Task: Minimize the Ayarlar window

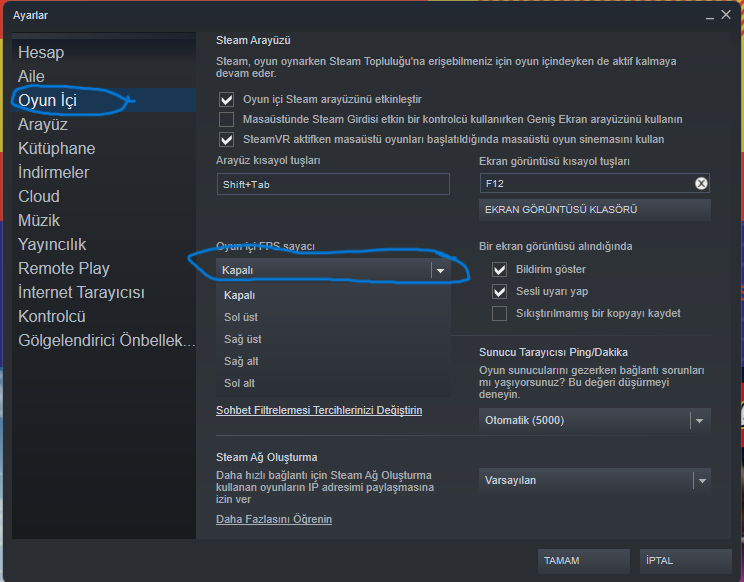Action: point(709,16)
